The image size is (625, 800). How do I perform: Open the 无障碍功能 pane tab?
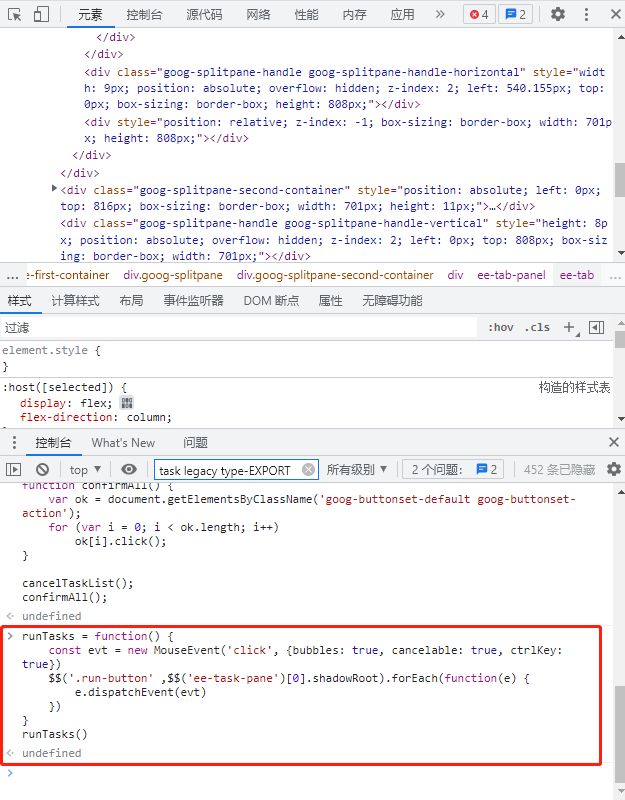click(x=392, y=301)
